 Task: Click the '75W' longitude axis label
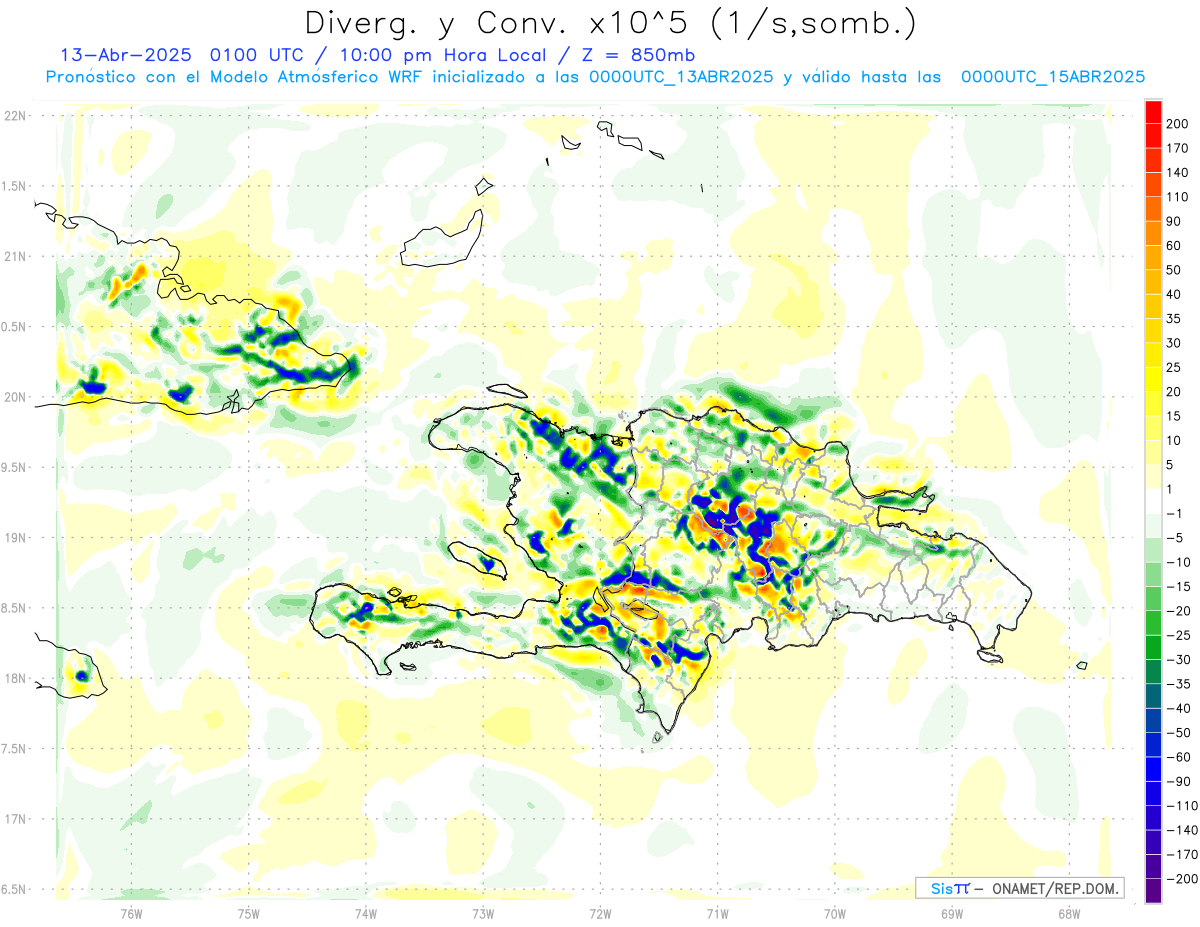coord(249,913)
